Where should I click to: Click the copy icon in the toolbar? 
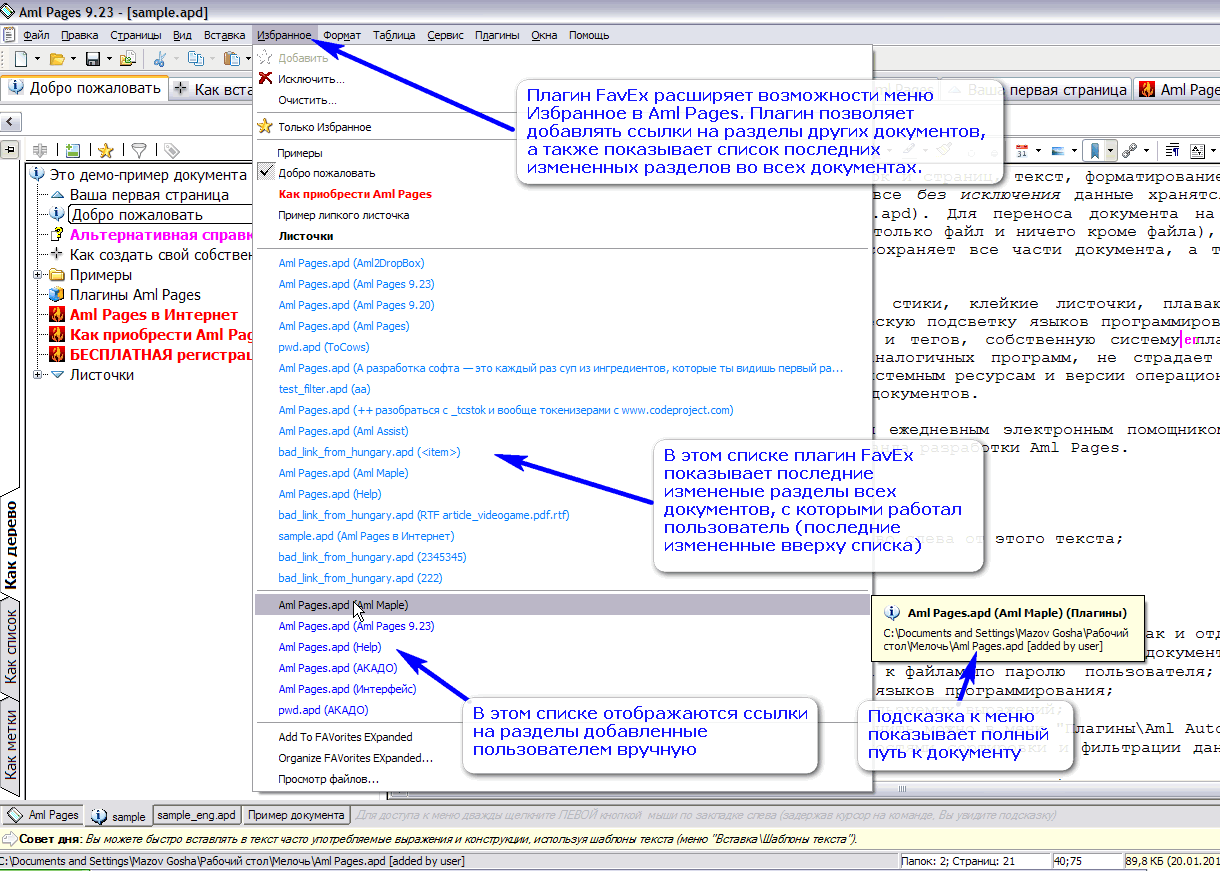point(197,59)
